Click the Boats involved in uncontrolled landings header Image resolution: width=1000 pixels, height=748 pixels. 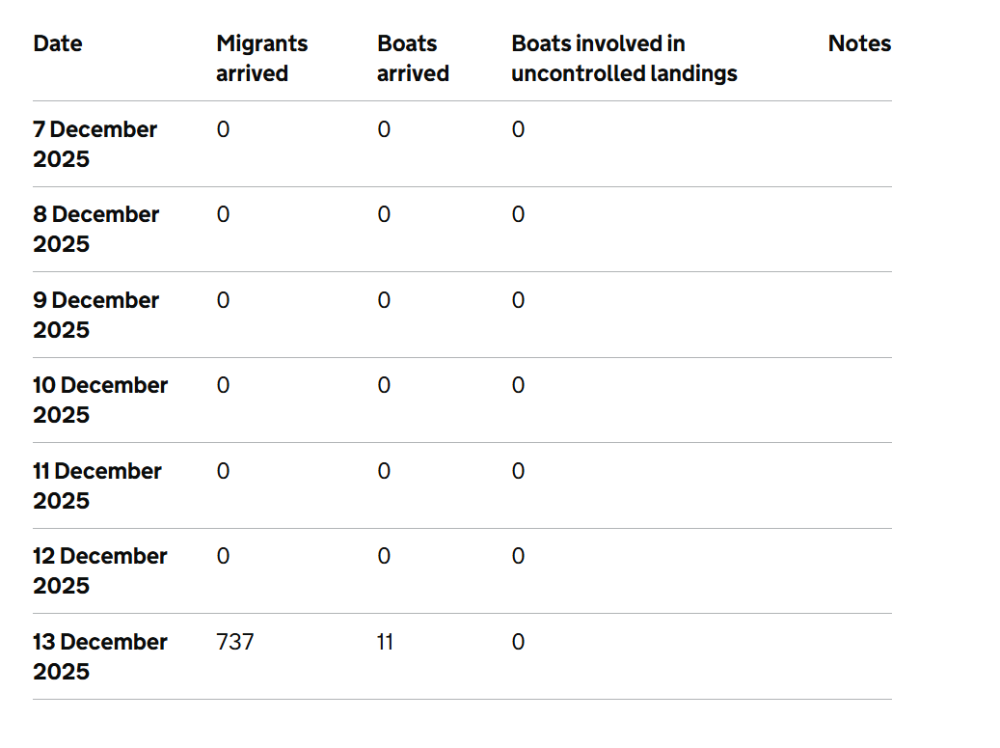pos(624,59)
